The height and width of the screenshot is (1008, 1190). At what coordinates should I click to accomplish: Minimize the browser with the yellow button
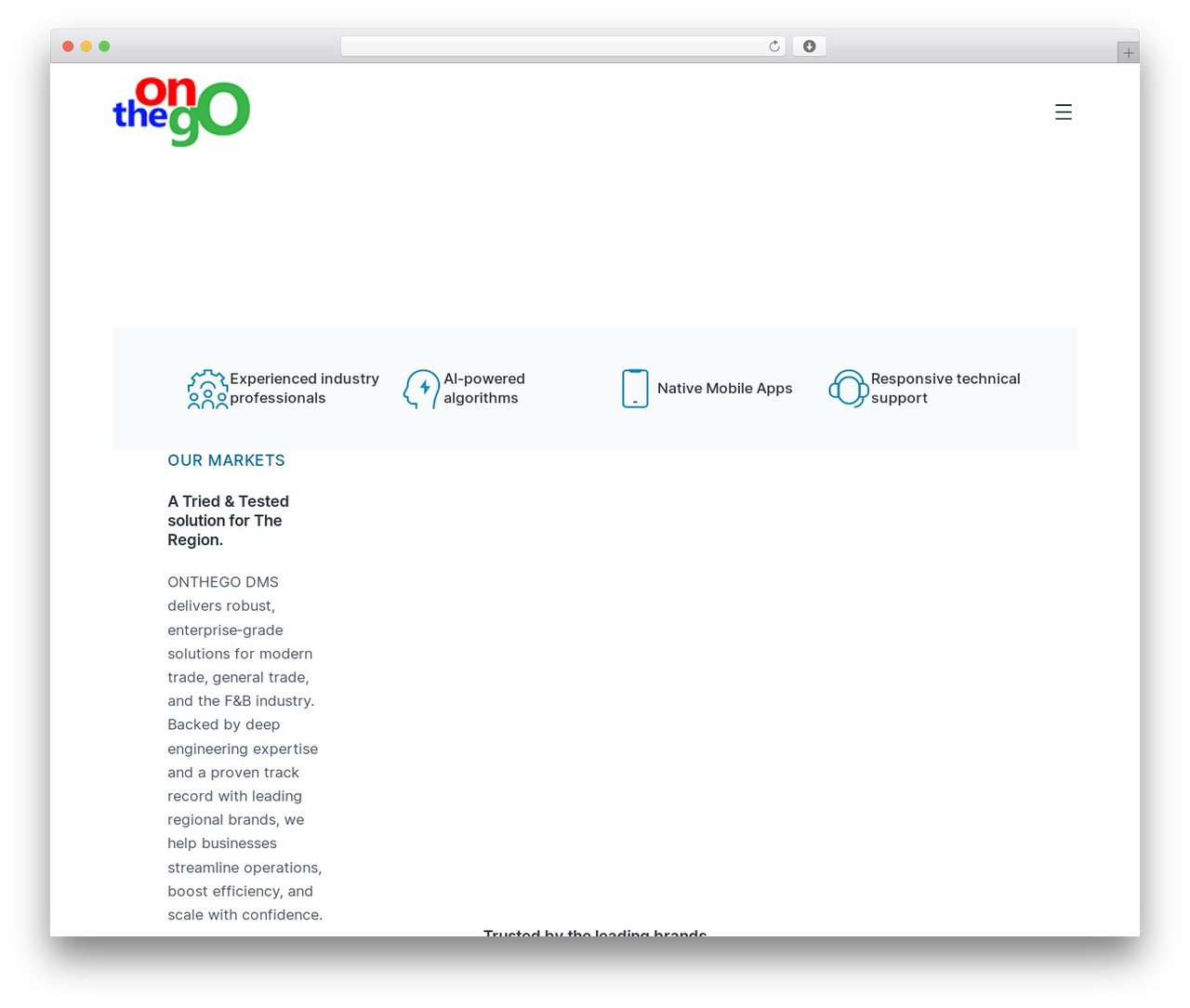86,46
